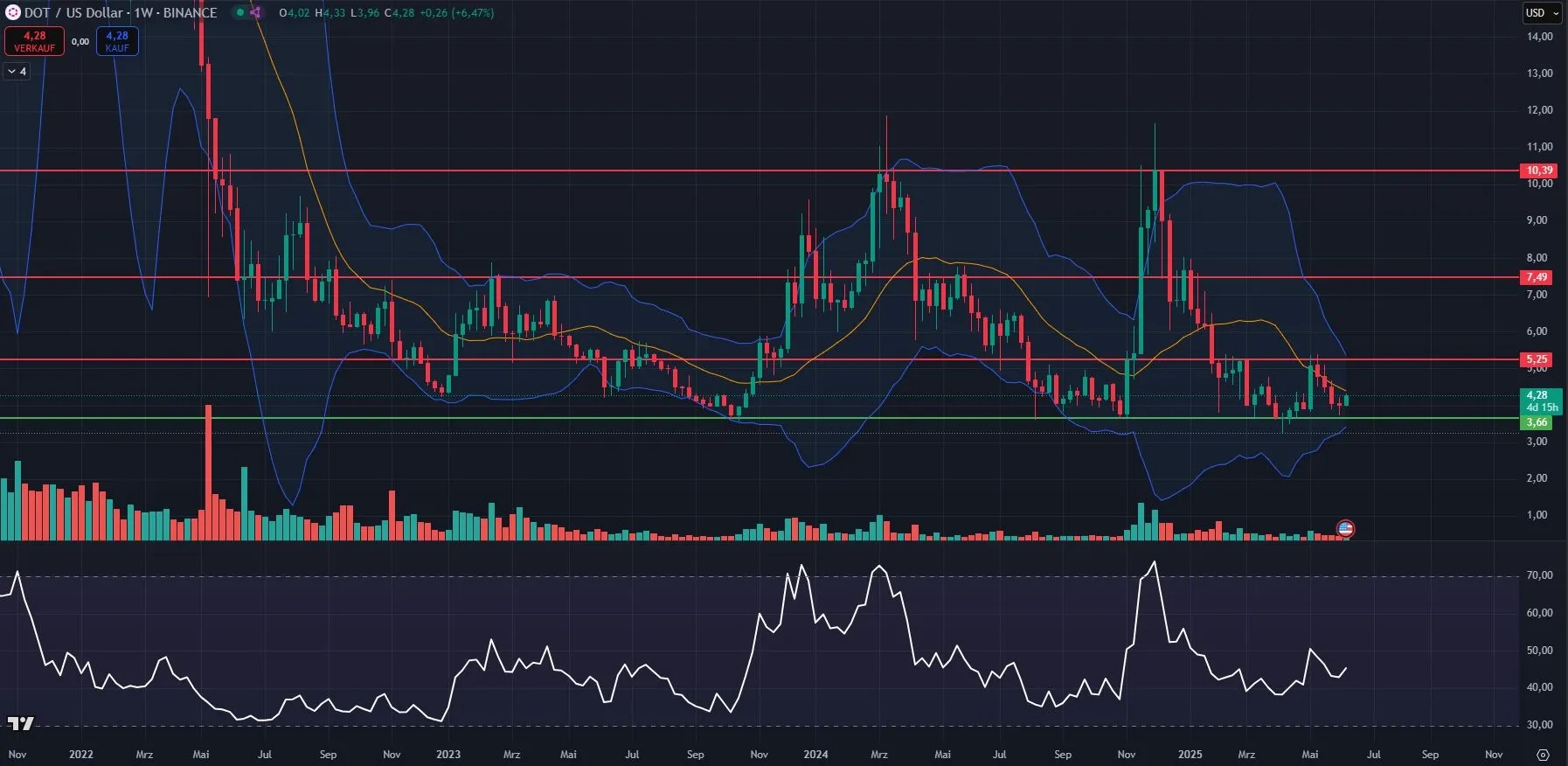Click the 70,00 RSI scale label

click(1539, 575)
